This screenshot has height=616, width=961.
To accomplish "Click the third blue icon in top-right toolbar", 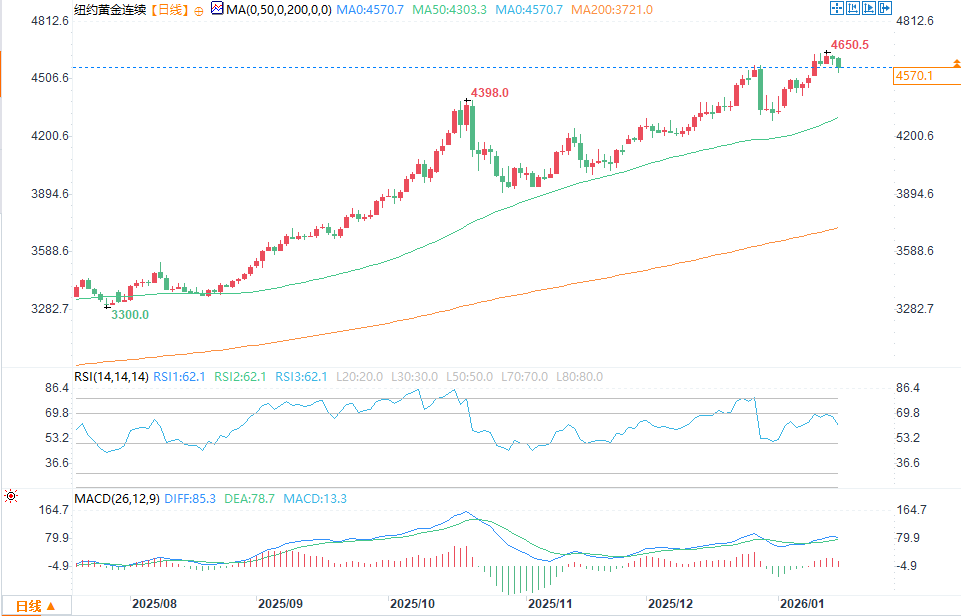I will pyautogui.click(x=868, y=8).
